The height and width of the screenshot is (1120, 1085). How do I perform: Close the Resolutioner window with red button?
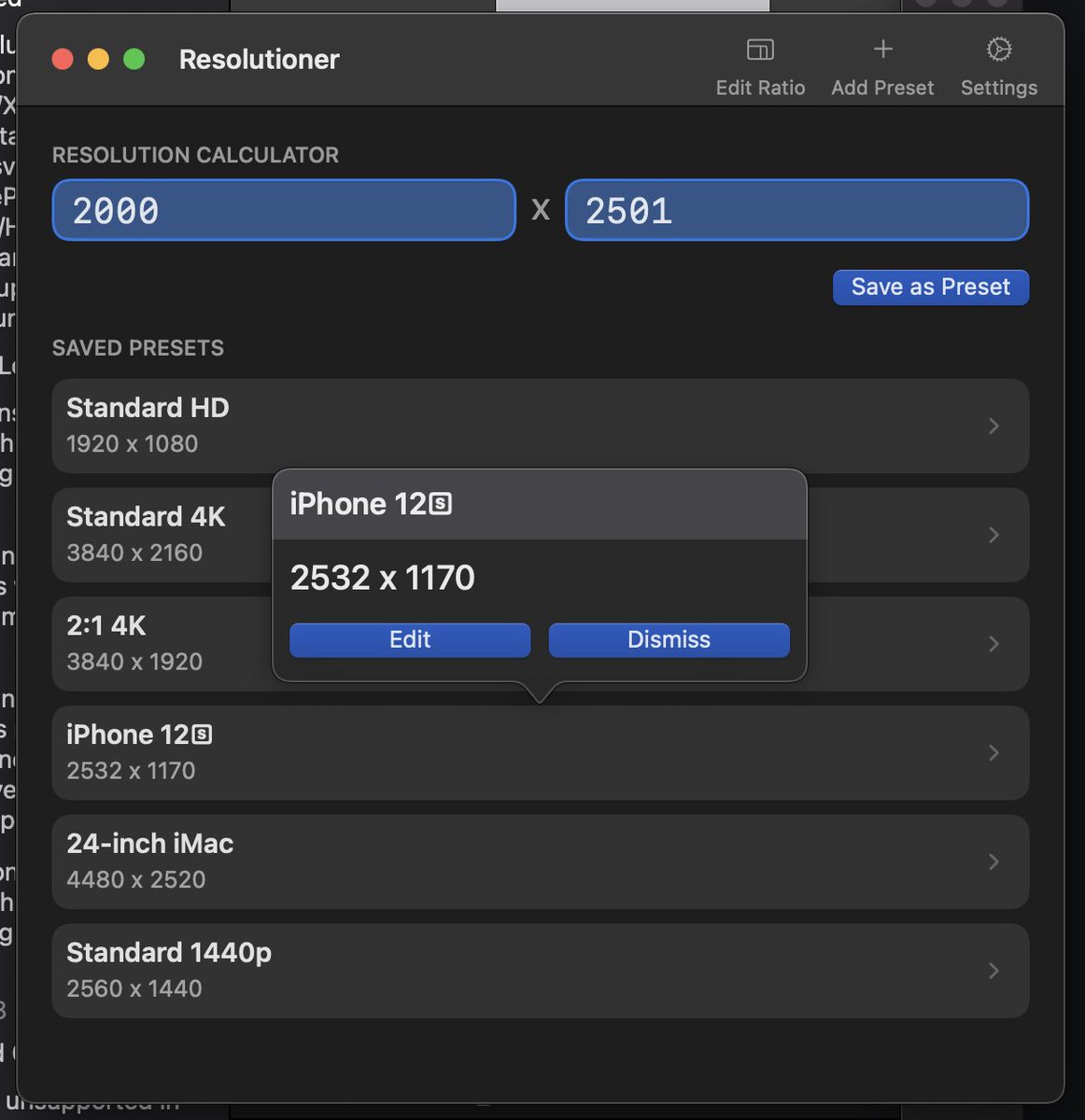click(x=63, y=60)
